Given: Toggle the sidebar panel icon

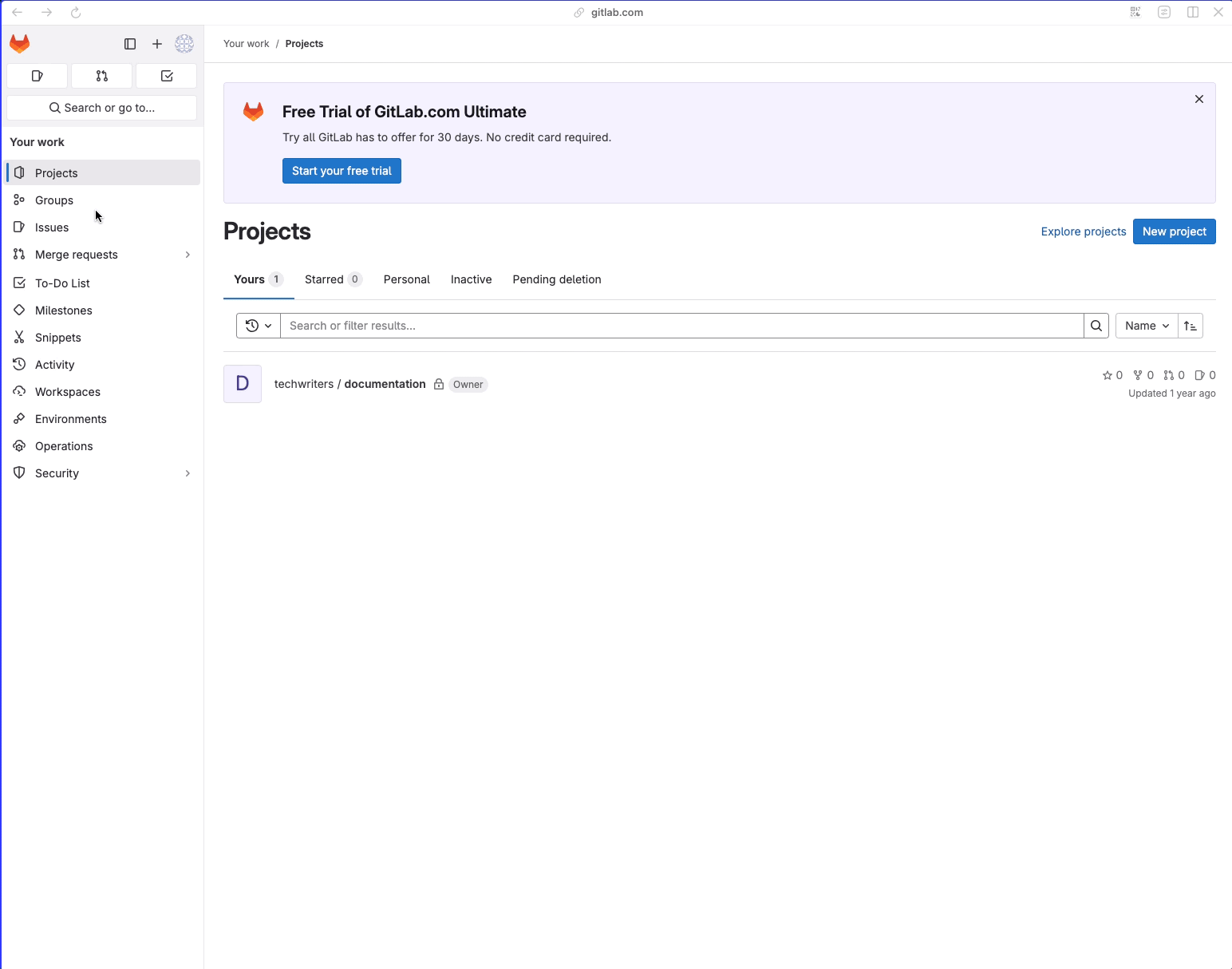Looking at the screenshot, I should (129, 44).
